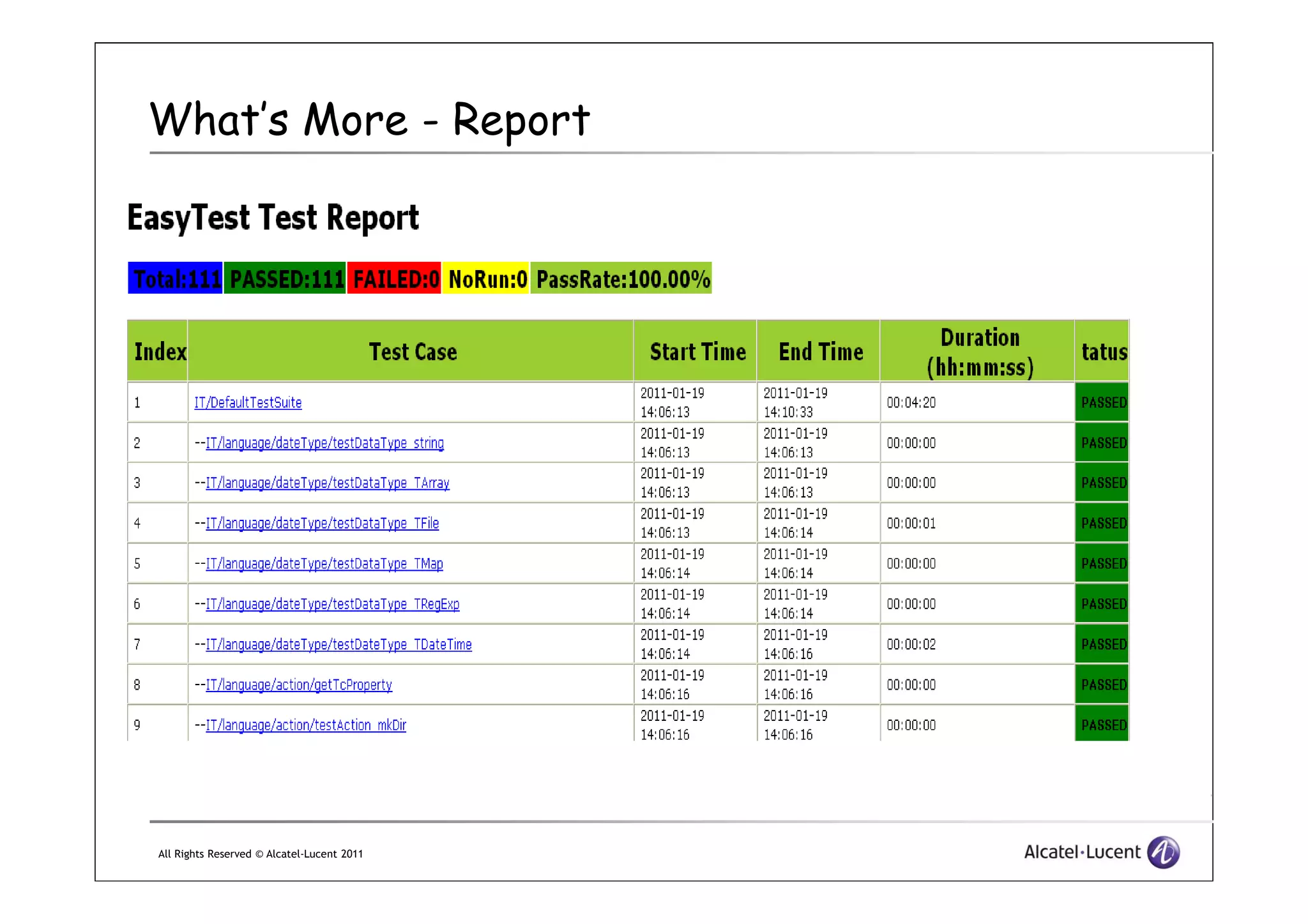Click the green PASSED:111 summary badge

point(285,278)
